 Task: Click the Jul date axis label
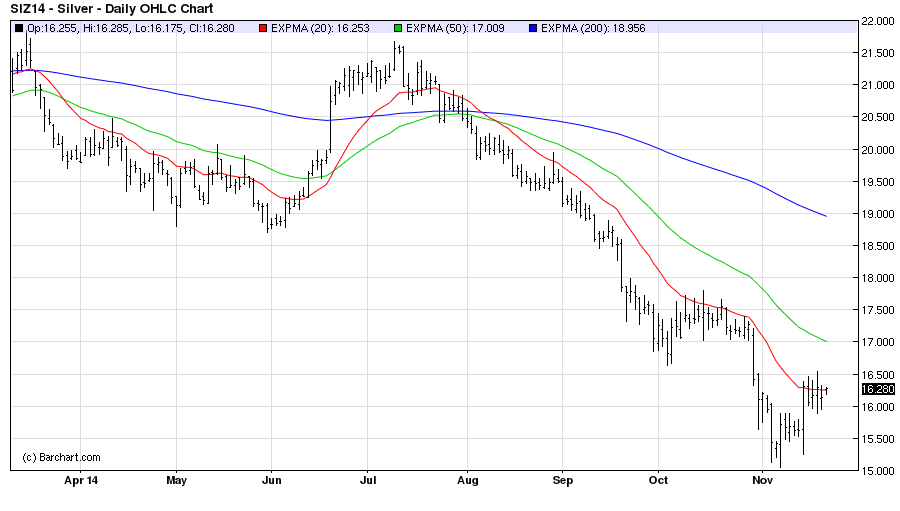[x=370, y=480]
